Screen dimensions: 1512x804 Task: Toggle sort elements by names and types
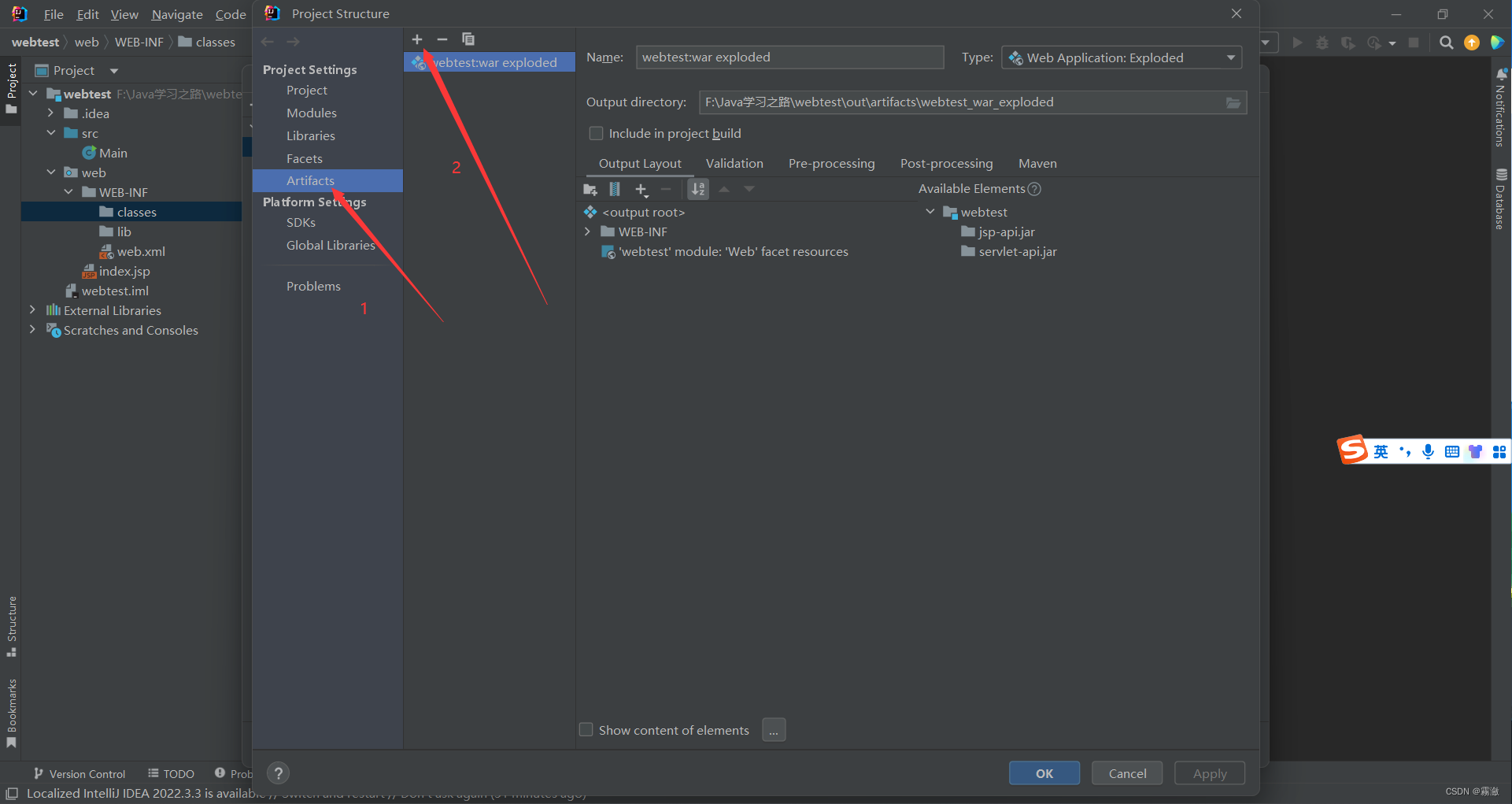[698, 189]
